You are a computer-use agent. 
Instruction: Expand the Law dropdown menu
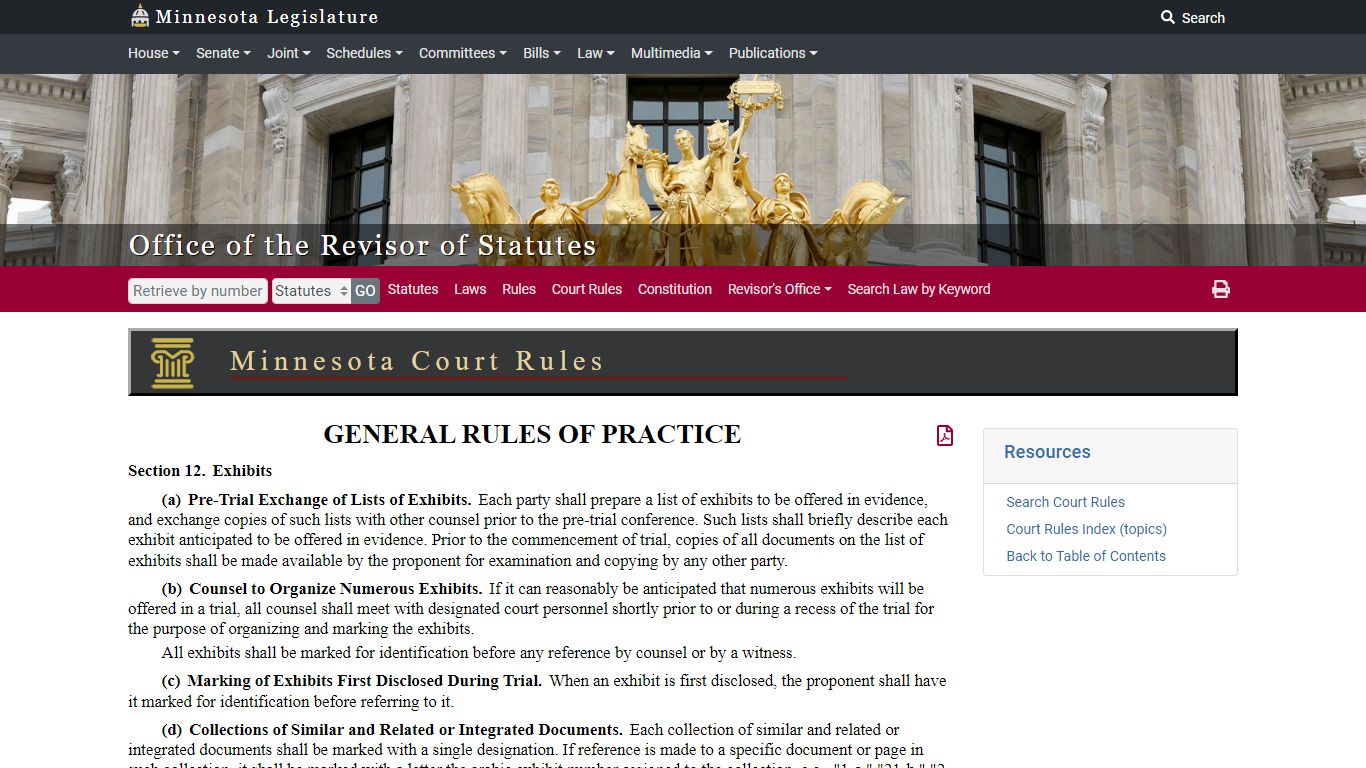(596, 53)
